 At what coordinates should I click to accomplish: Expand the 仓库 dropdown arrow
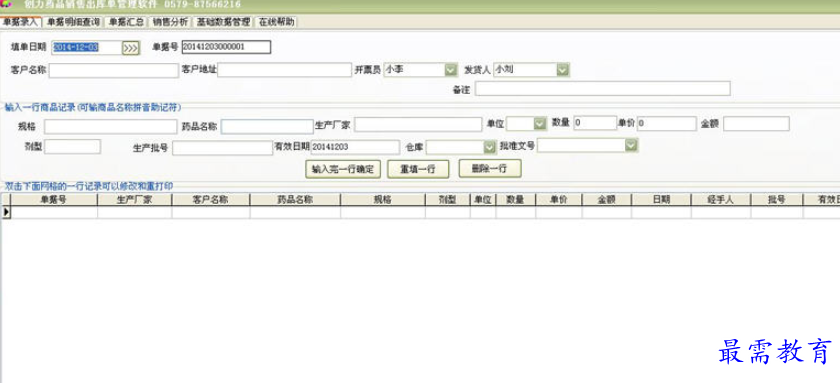pyautogui.click(x=490, y=147)
